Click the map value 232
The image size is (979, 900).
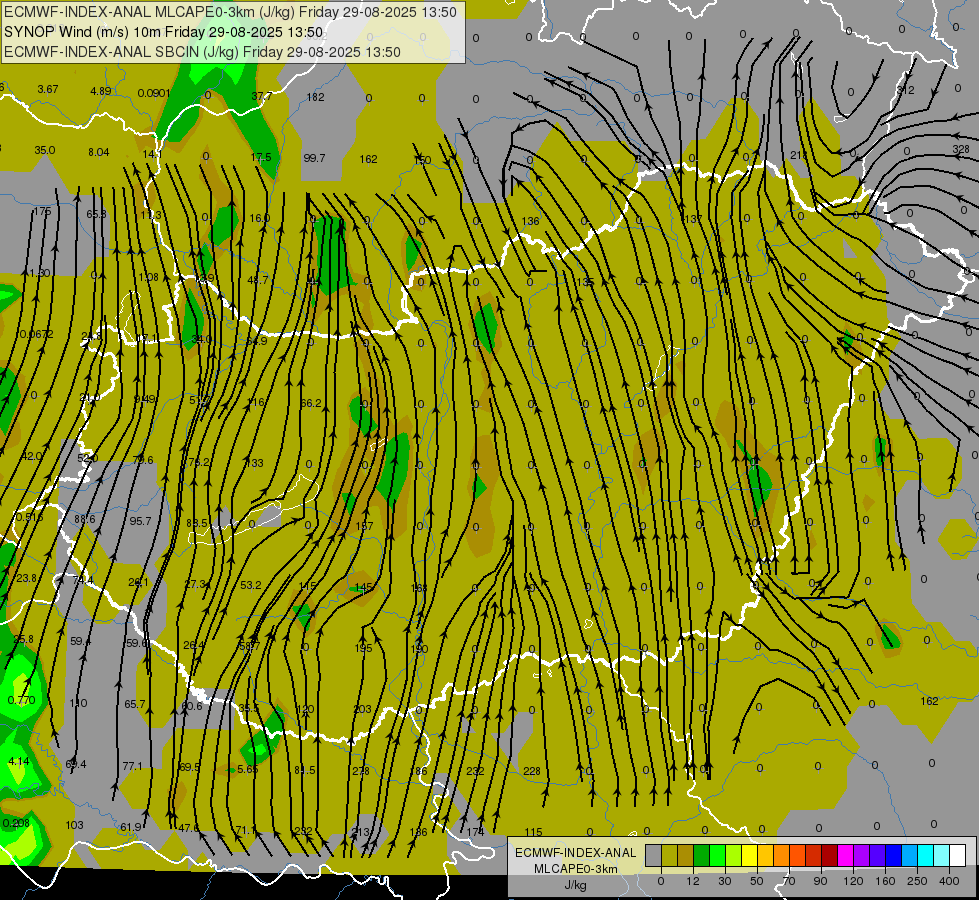coord(475,771)
